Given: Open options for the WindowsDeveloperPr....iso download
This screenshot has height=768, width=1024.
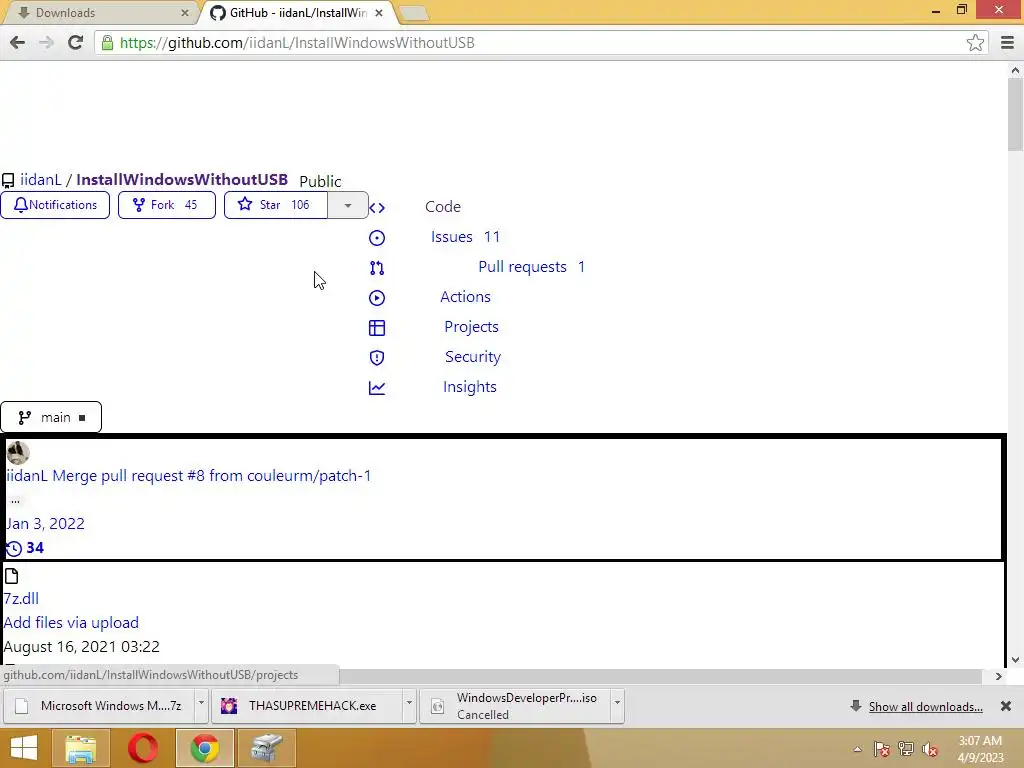Looking at the screenshot, I should [617, 706].
